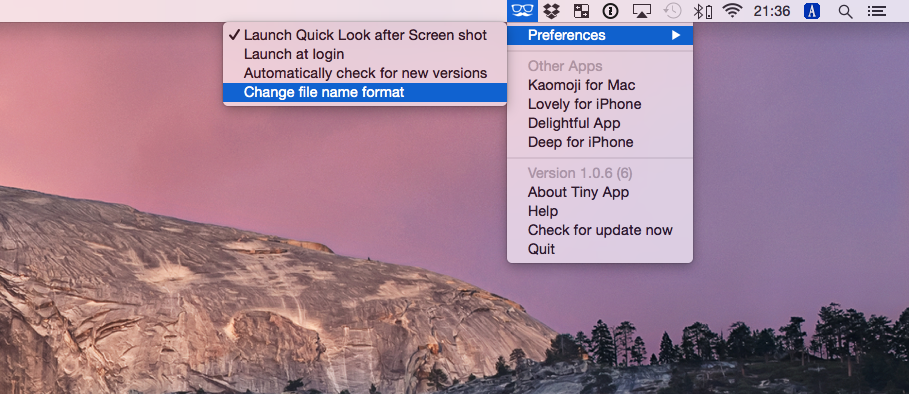Viewport: 909px width, 394px height.
Task: Open the 1Password menu bar icon
Action: (610, 11)
